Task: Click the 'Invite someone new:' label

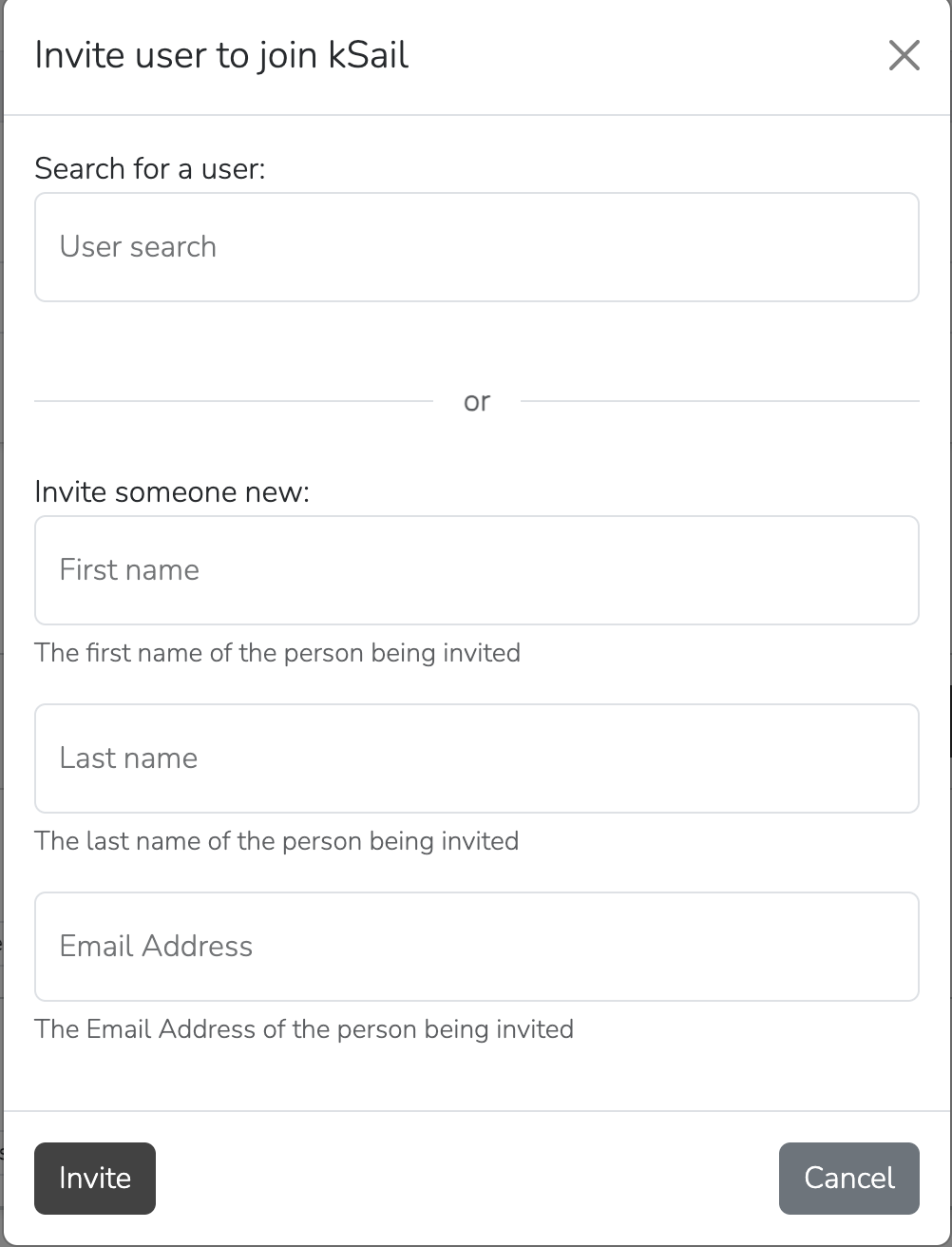Action: coord(172,491)
